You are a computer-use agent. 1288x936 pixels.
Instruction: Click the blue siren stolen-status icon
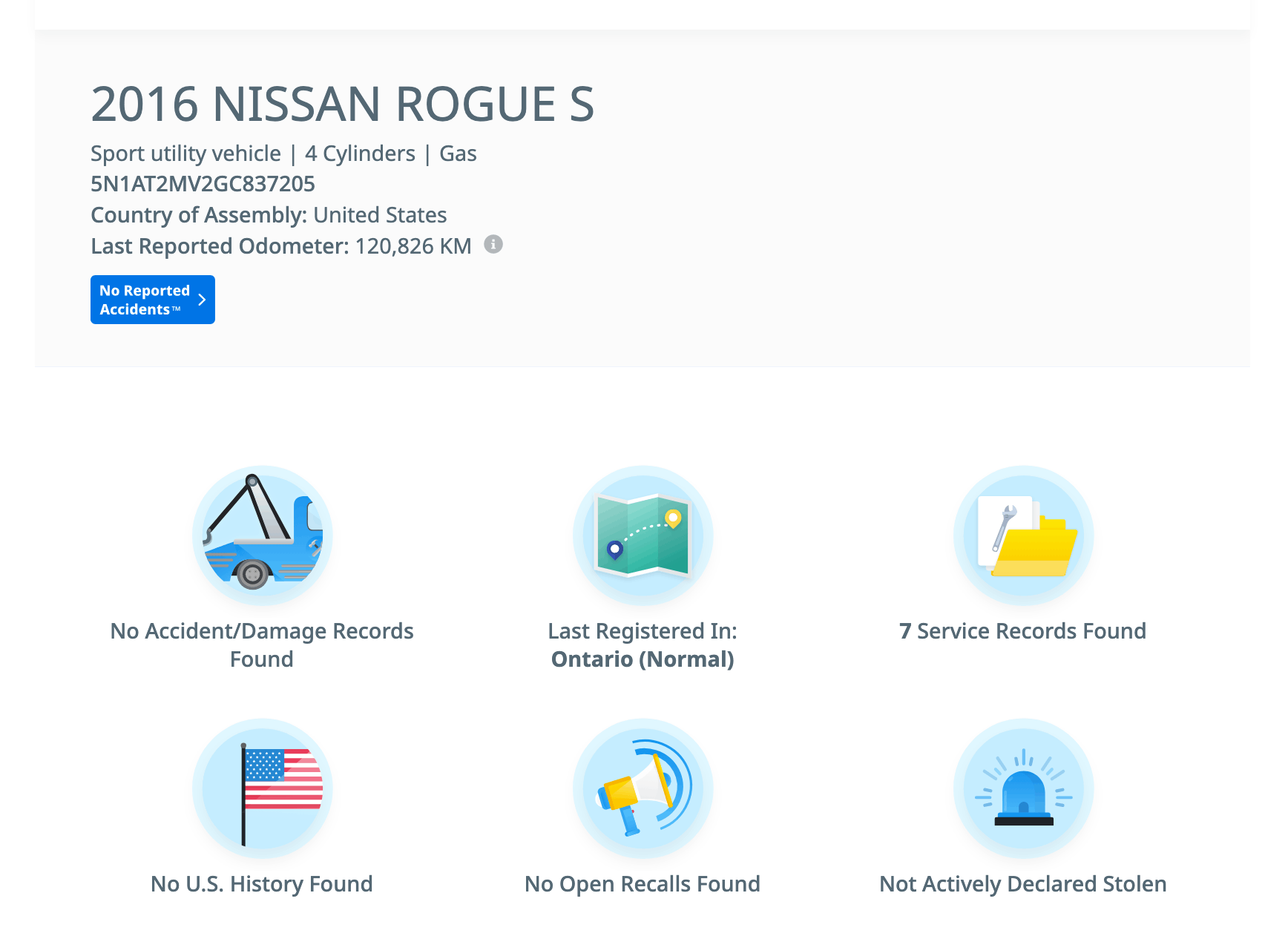point(1023,788)
